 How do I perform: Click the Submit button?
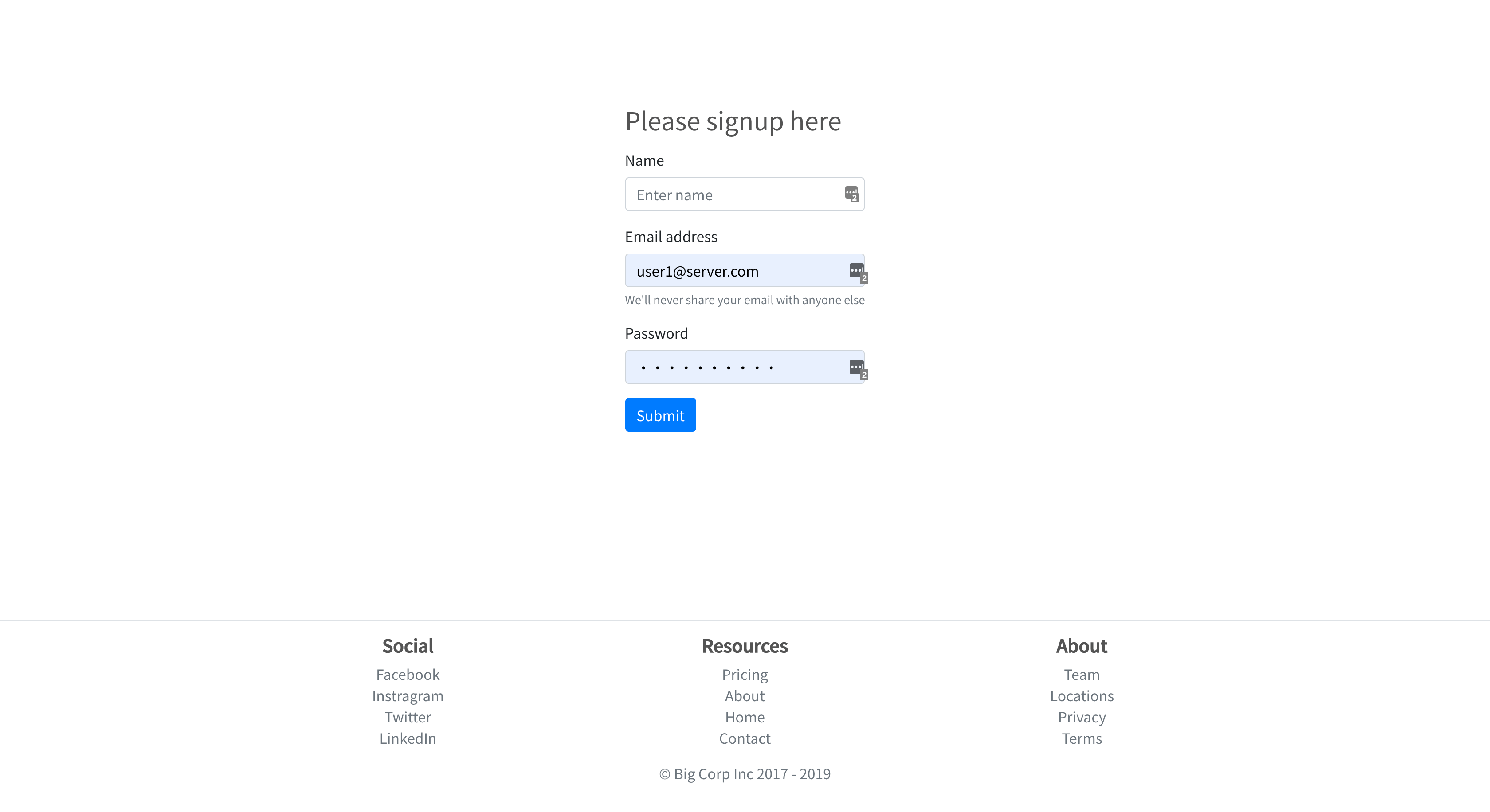[660, 414]
